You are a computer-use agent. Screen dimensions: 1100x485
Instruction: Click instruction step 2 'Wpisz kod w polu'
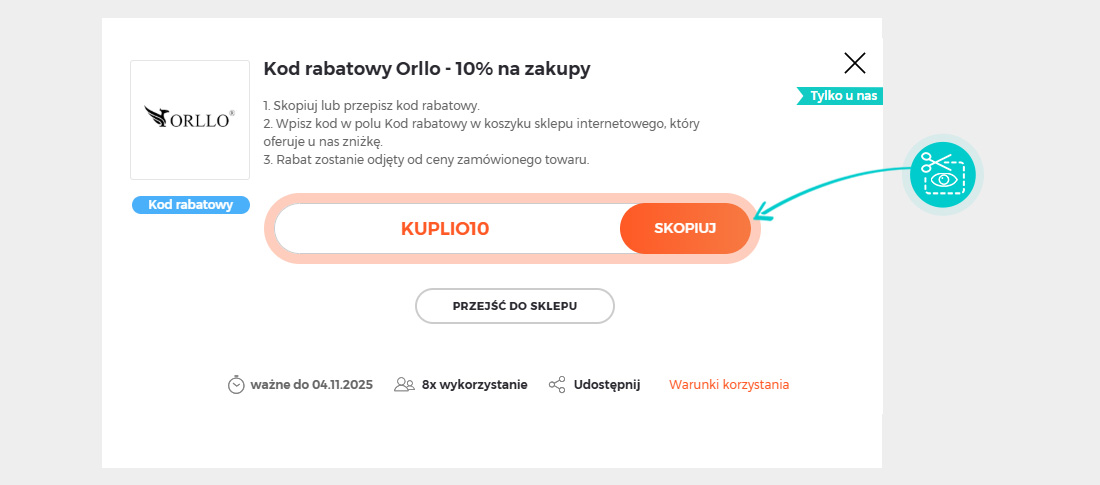tap(481, 123)
